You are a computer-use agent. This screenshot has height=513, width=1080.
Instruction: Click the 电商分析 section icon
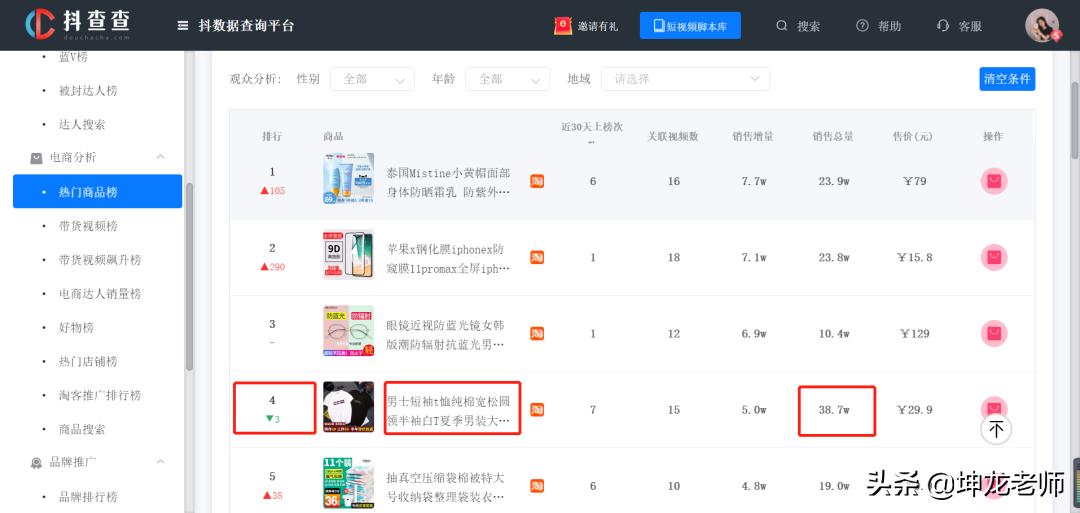coord(37,158)
